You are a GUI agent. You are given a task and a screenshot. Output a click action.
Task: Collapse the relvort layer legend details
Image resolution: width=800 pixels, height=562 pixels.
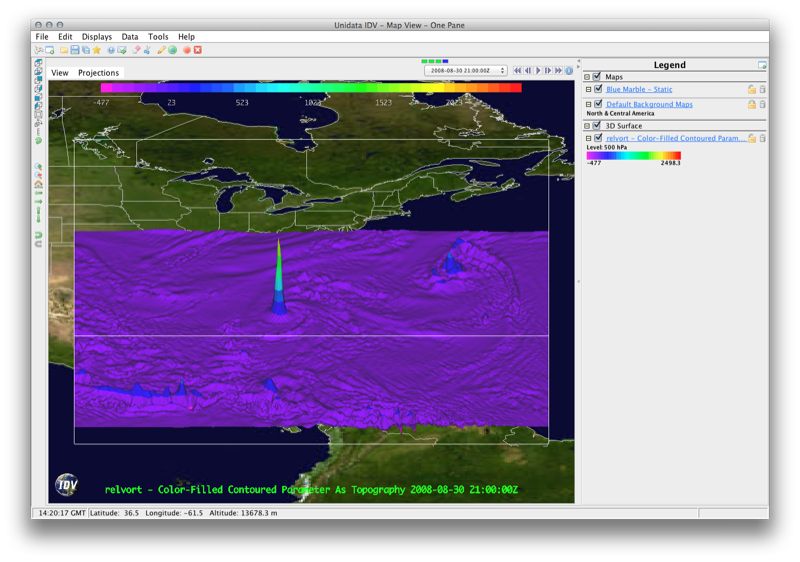pyautogui.click(x=589, y=138)
